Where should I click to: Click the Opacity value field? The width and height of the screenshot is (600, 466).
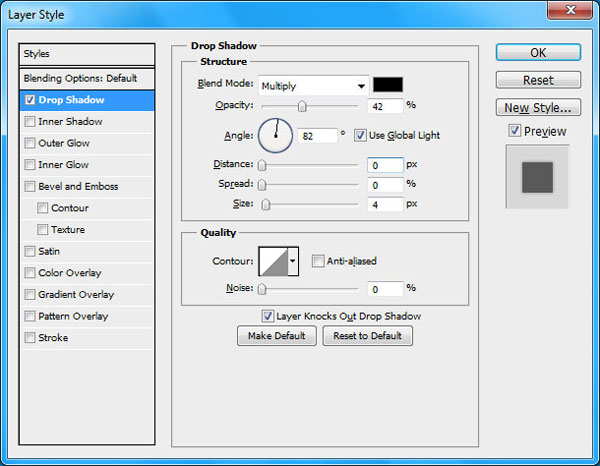385,106
